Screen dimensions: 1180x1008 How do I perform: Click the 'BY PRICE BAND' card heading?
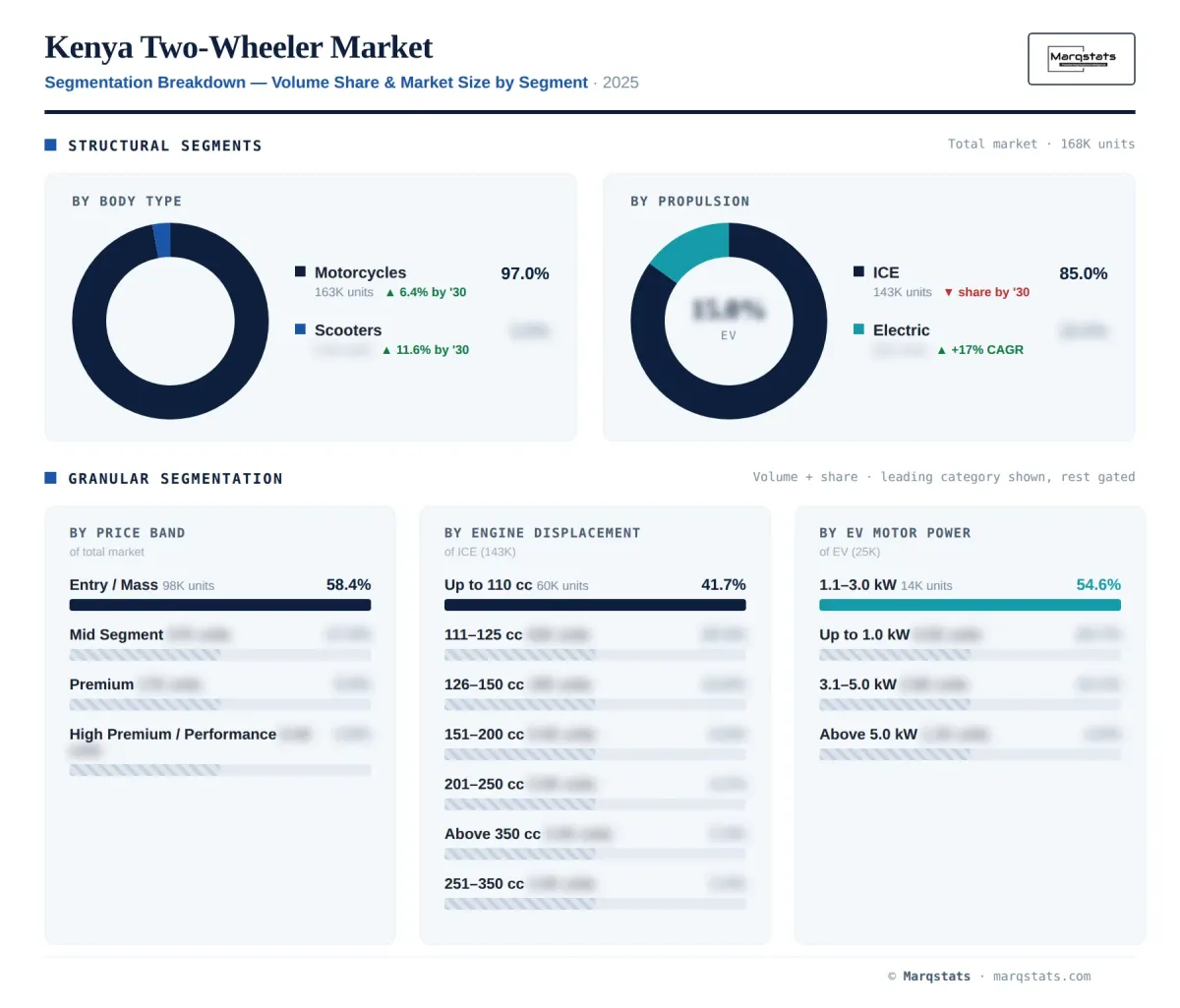tap(127, 533)
